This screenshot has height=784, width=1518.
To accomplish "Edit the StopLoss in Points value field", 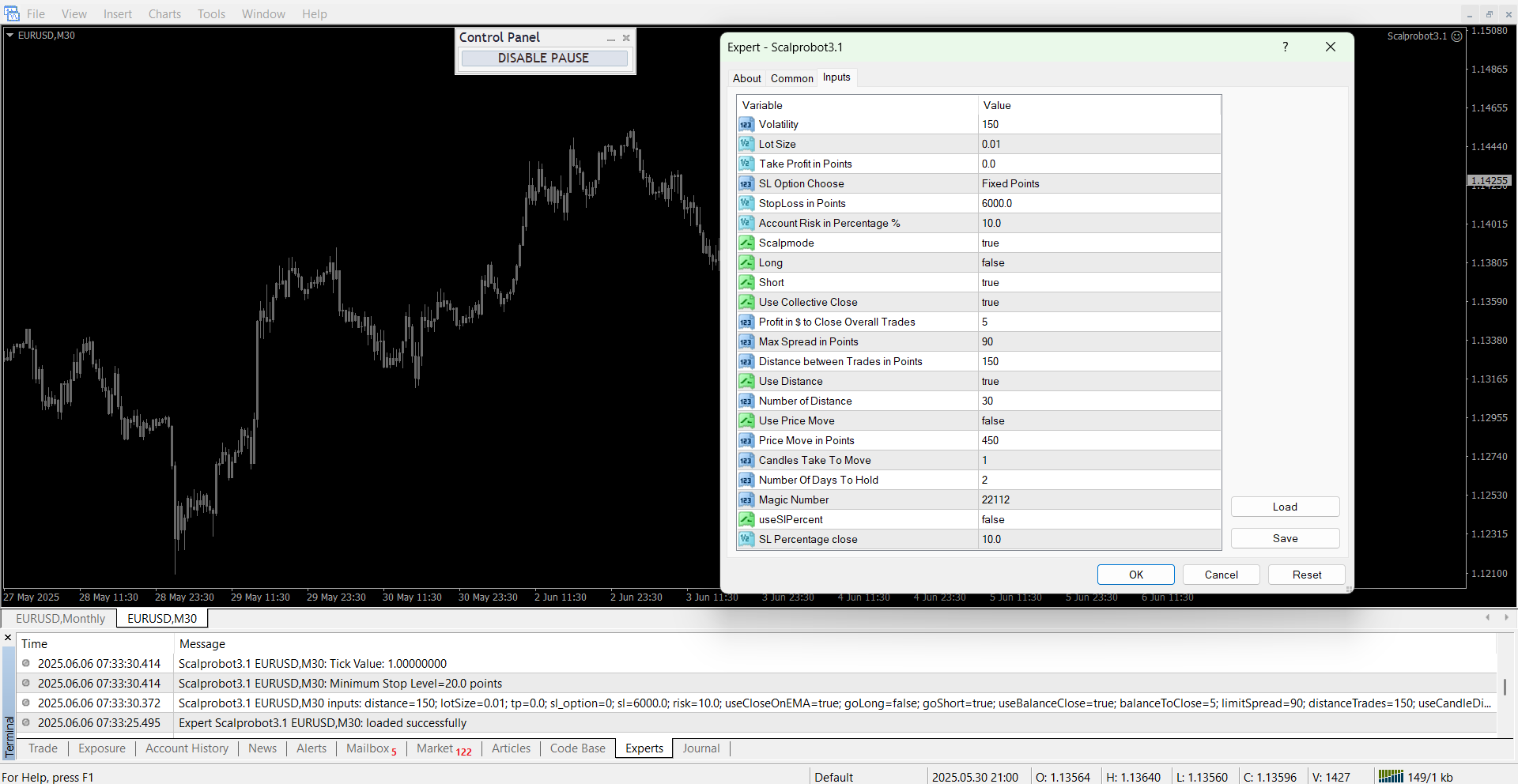I will [x=1099, y=204].
